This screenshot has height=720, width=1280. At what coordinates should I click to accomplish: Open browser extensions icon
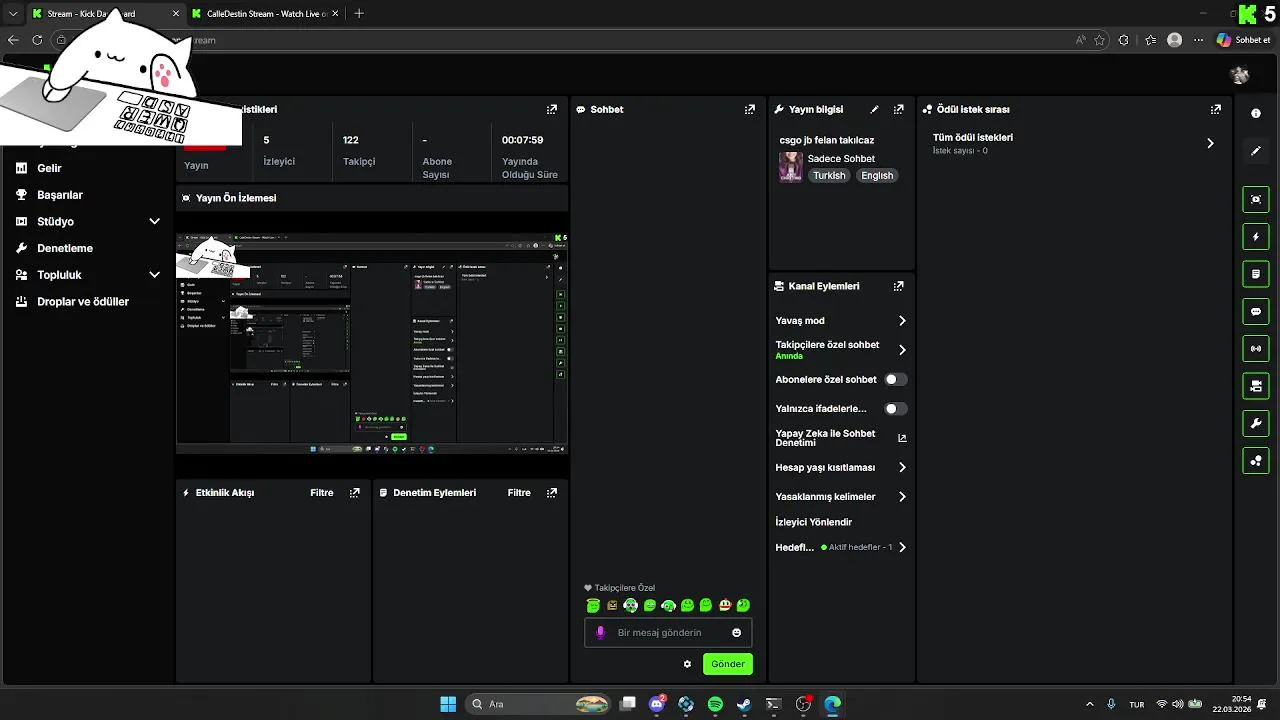1123,40
